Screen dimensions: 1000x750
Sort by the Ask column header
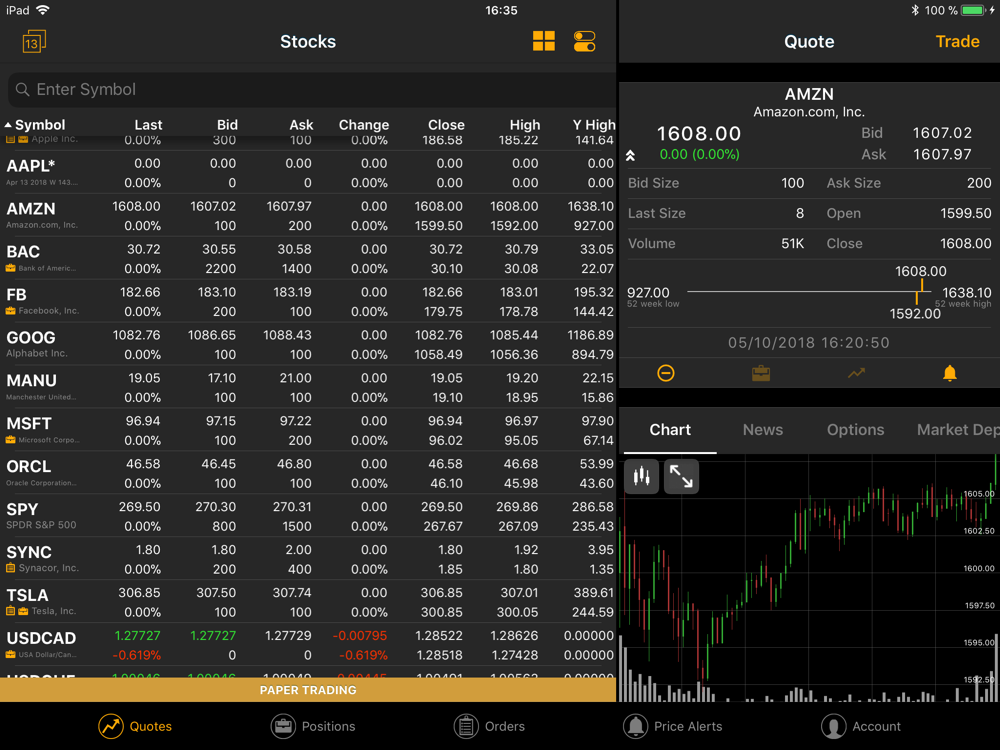pyautogui.click(x=301, y=125)
